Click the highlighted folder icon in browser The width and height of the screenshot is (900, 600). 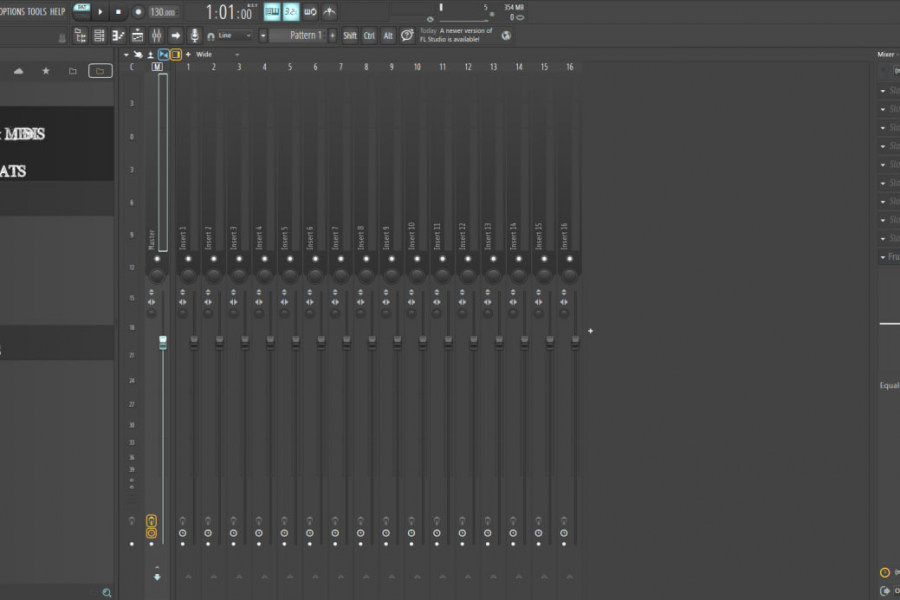pyautogui.click(x=100, y=71)
